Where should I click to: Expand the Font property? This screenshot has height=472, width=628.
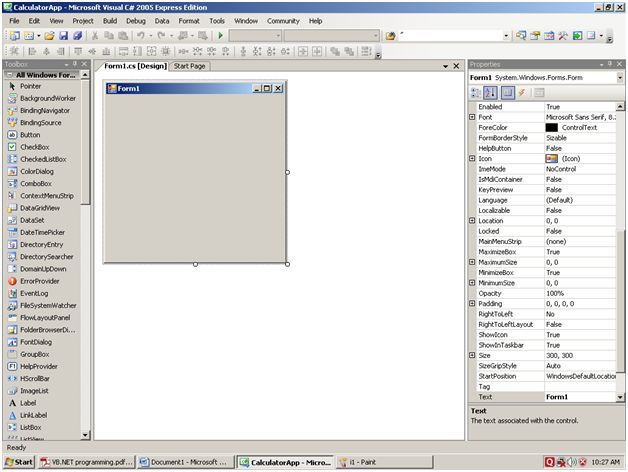tap(472, 117)
